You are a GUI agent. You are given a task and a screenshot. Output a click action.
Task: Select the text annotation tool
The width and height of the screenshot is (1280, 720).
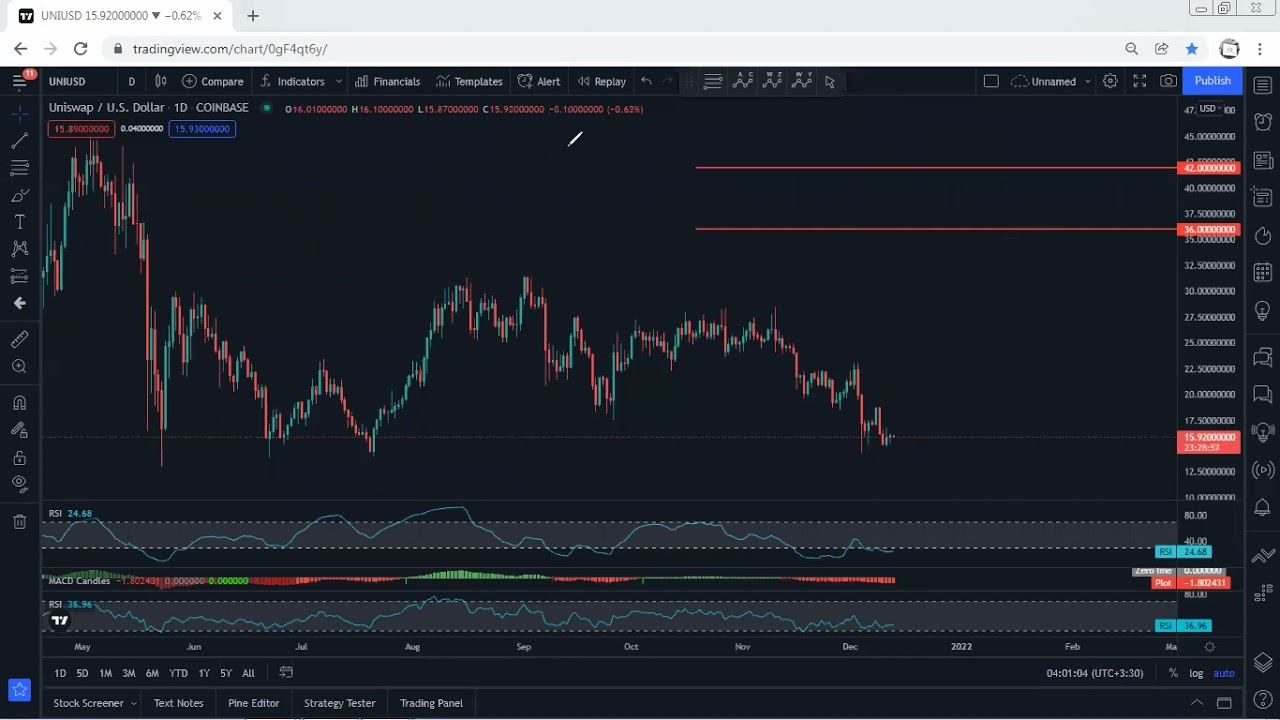[19, 222]
